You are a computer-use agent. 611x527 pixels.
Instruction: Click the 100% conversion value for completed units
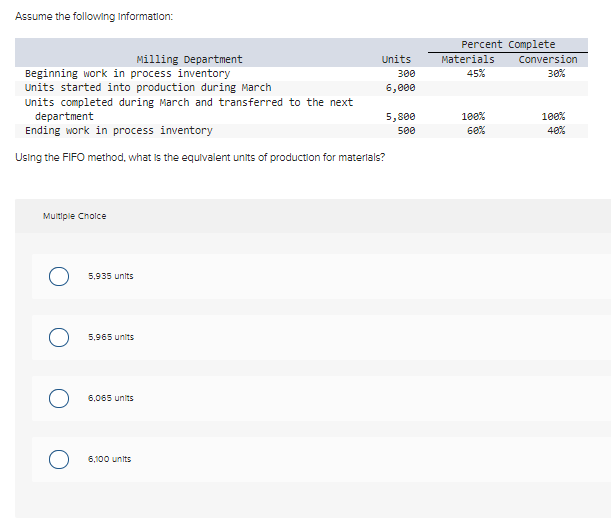[553, 116]
